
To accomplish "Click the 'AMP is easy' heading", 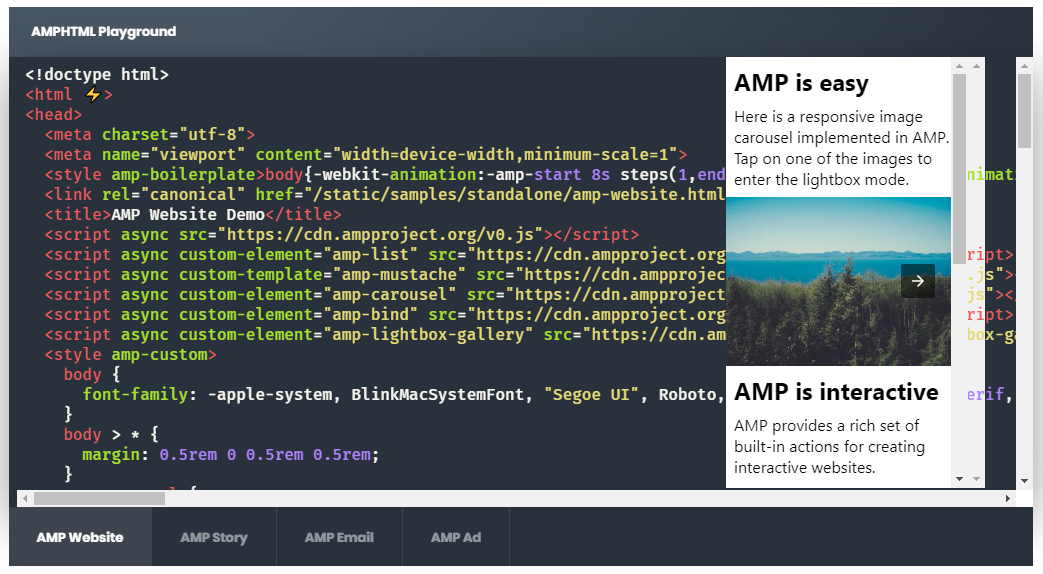I will click(x=801, y=83).
